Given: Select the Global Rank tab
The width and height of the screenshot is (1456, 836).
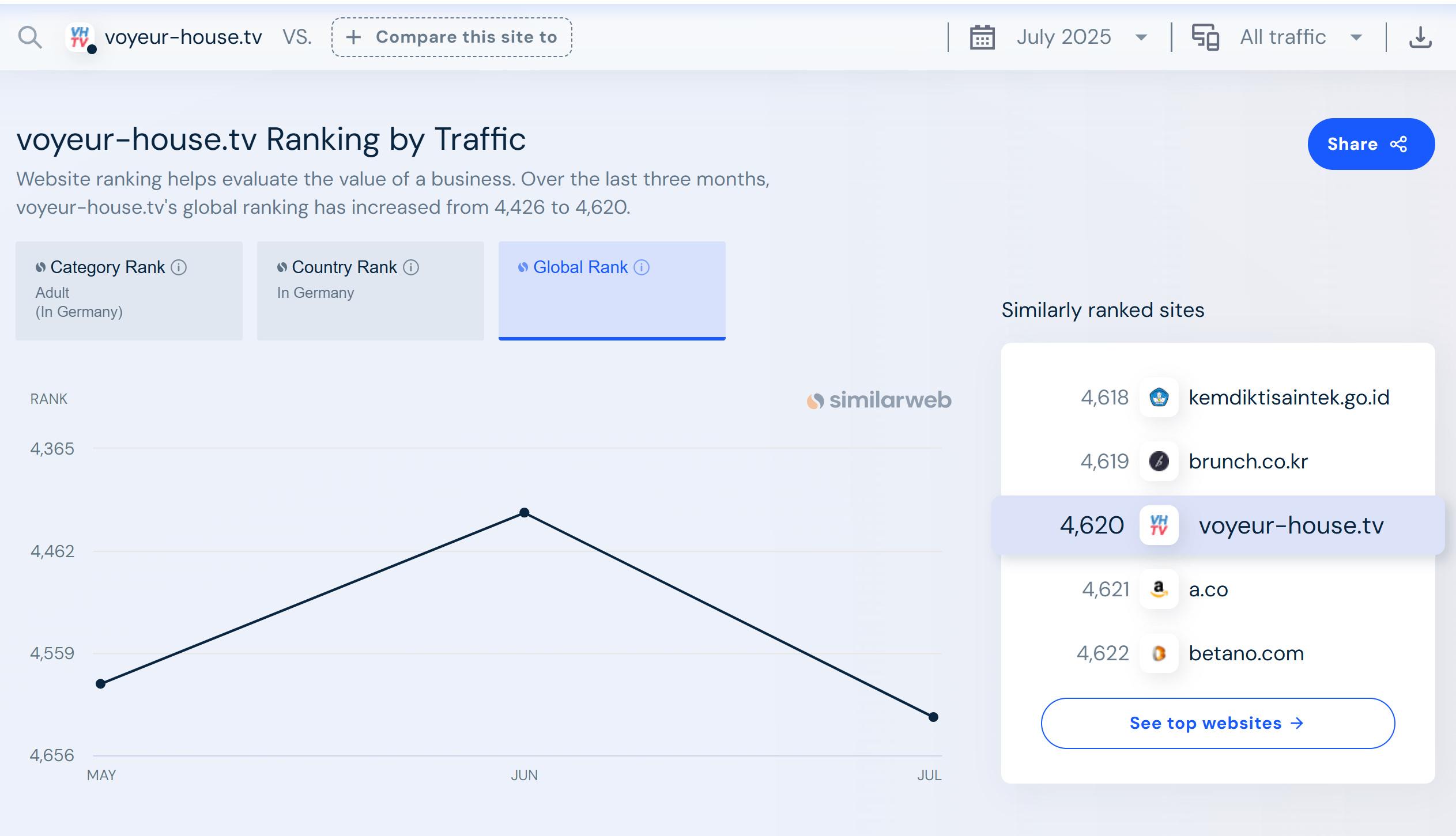Looking at the screenshot, I should [612, 290].
